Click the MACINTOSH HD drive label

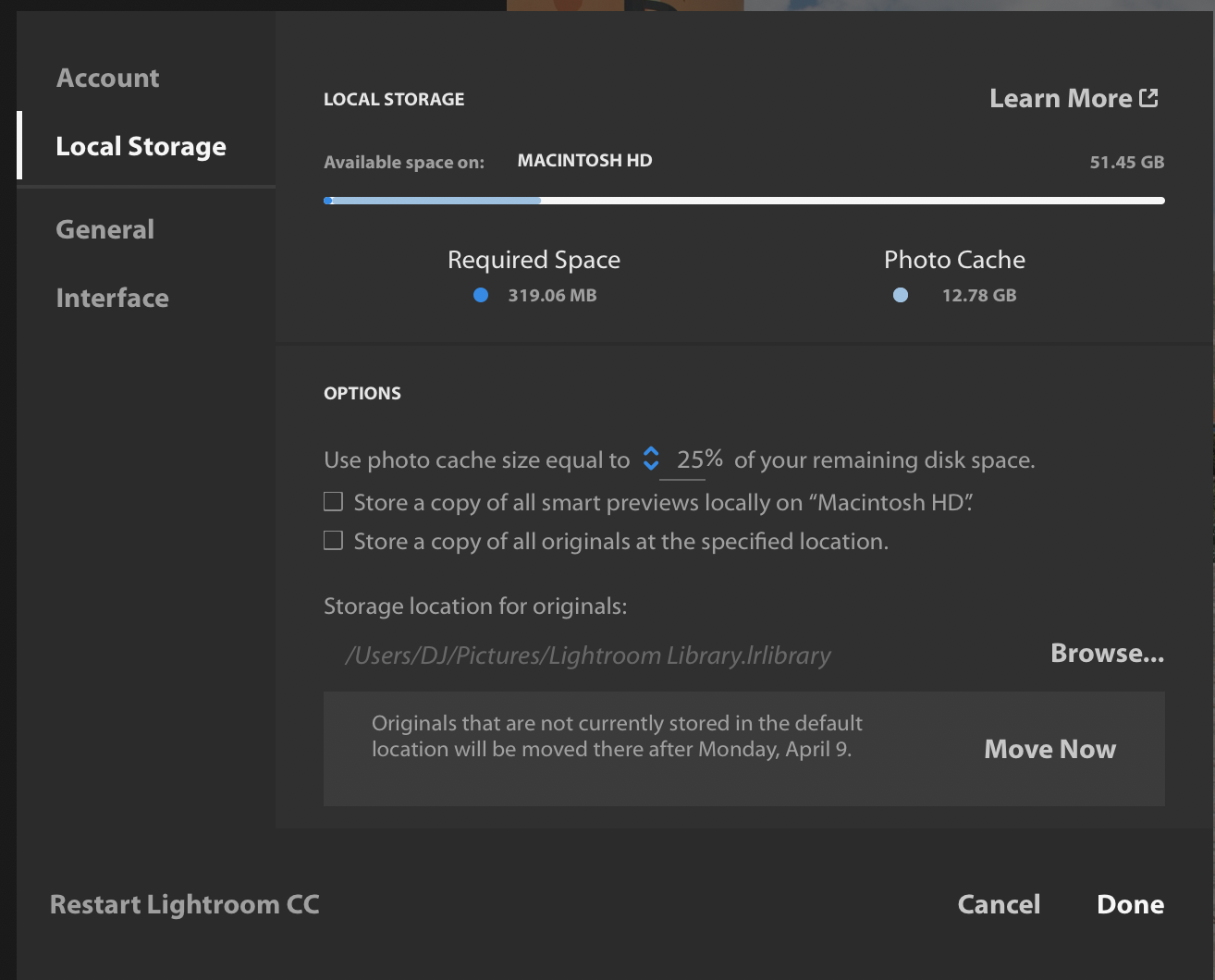click(x=584, y=161)
